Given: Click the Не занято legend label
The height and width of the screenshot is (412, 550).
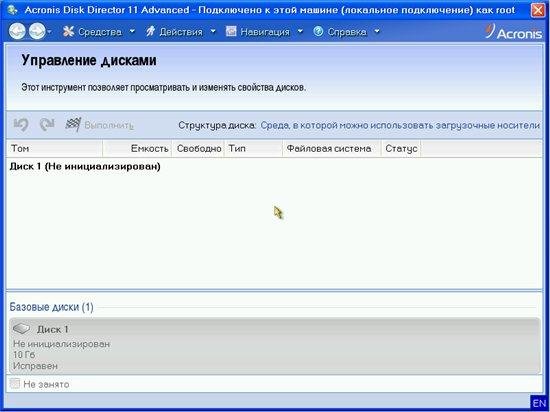Looking at the screenshot, I should [46, 384].
